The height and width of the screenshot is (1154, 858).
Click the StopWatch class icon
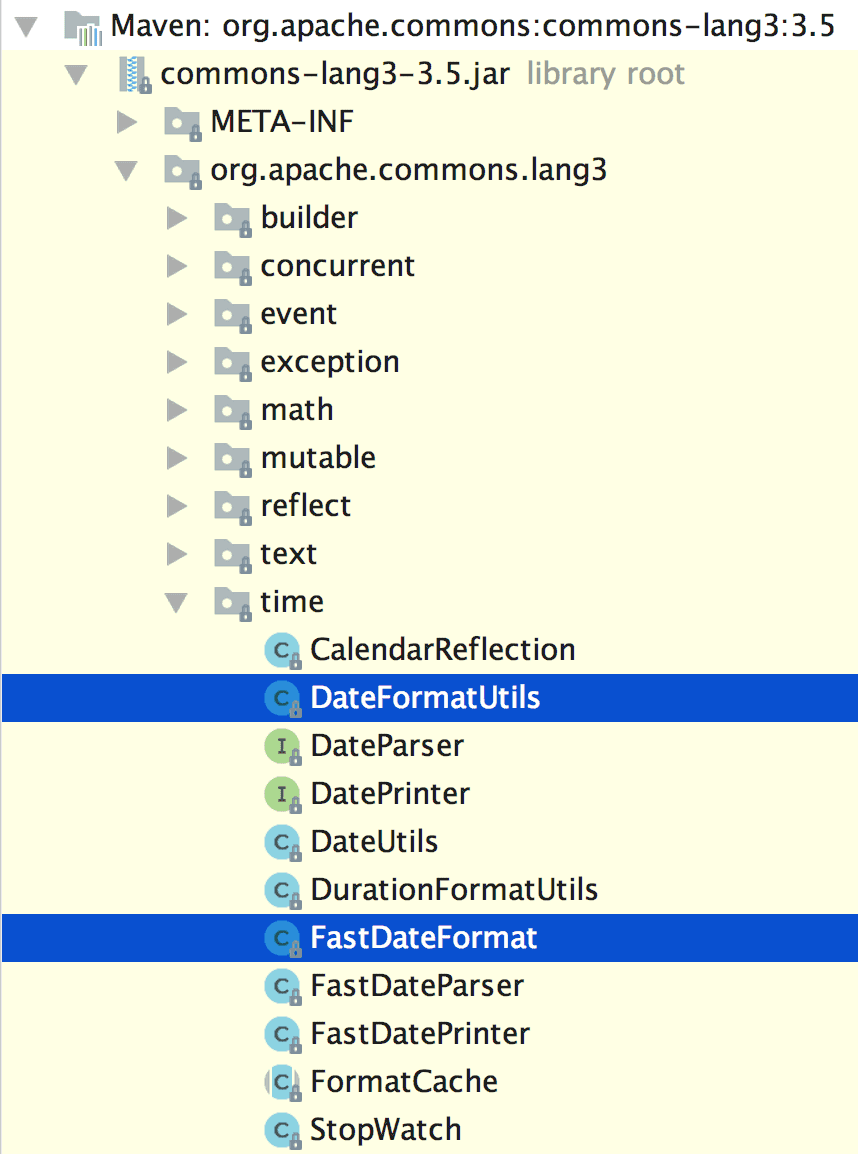(x=282, y=1130)
